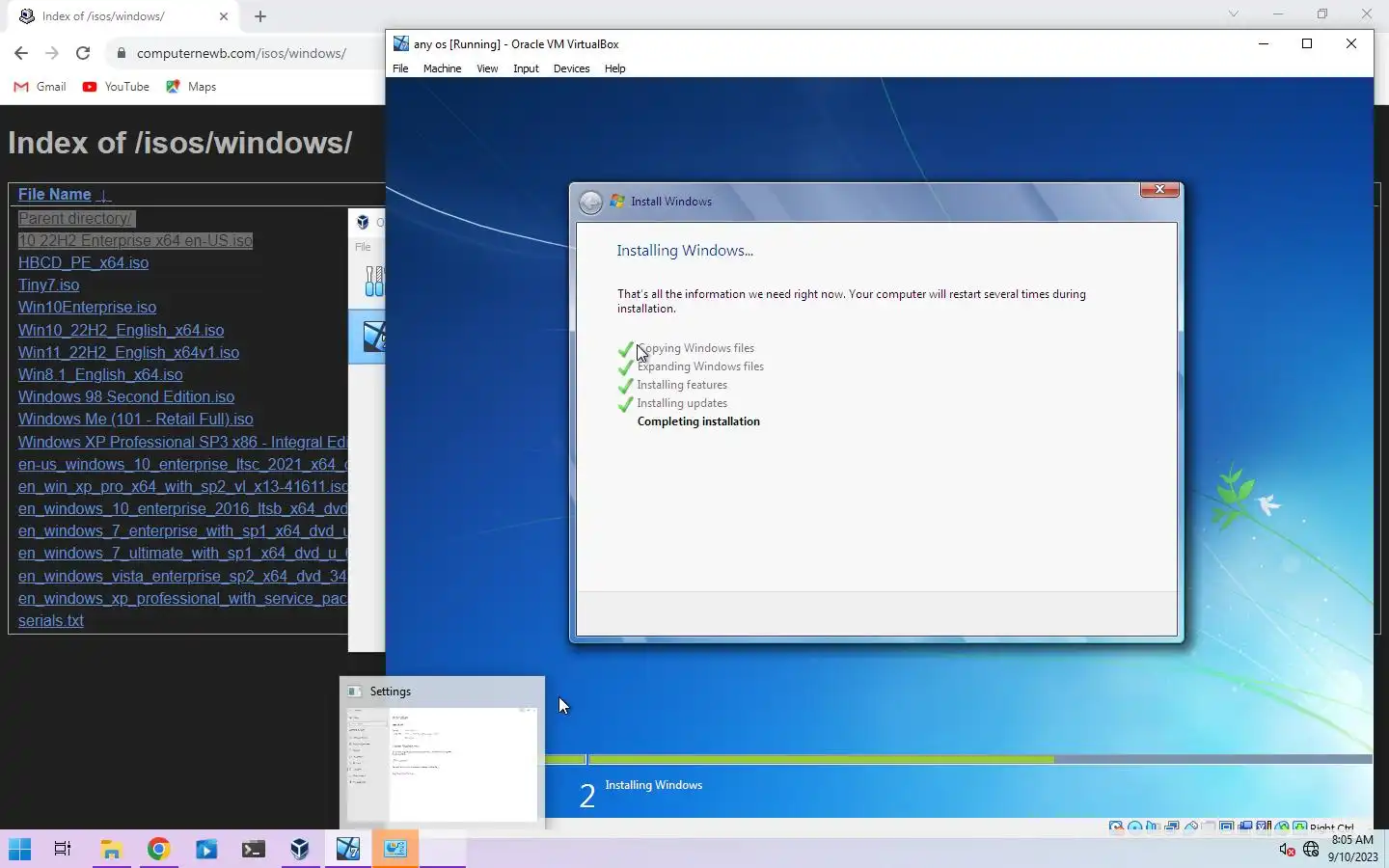The height and width of the screenshot is (868, 1389).
Task: Open the blue media player taskbar icon
Action: click(206, 849)
